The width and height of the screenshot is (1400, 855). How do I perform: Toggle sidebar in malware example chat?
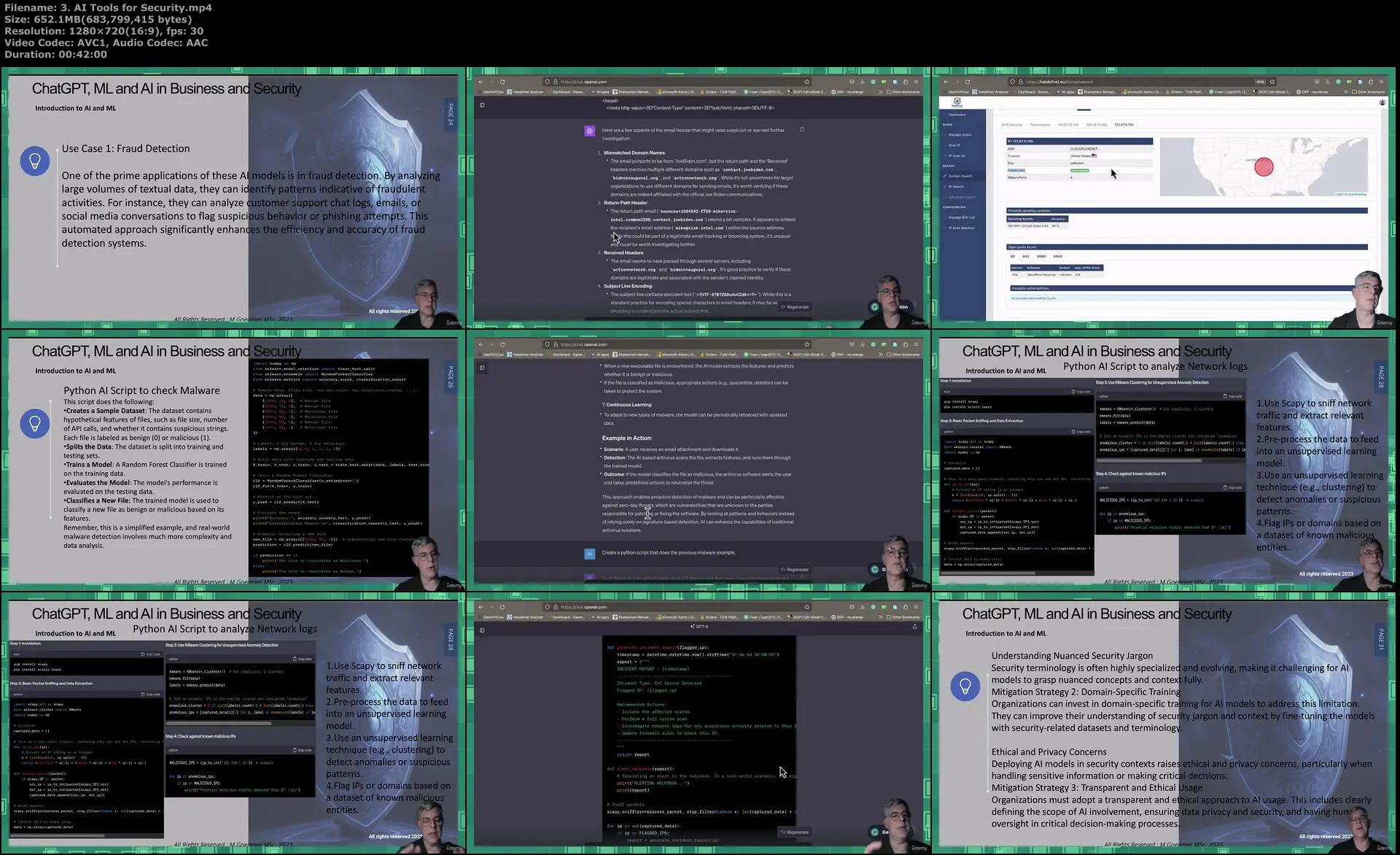pos(482,368)
